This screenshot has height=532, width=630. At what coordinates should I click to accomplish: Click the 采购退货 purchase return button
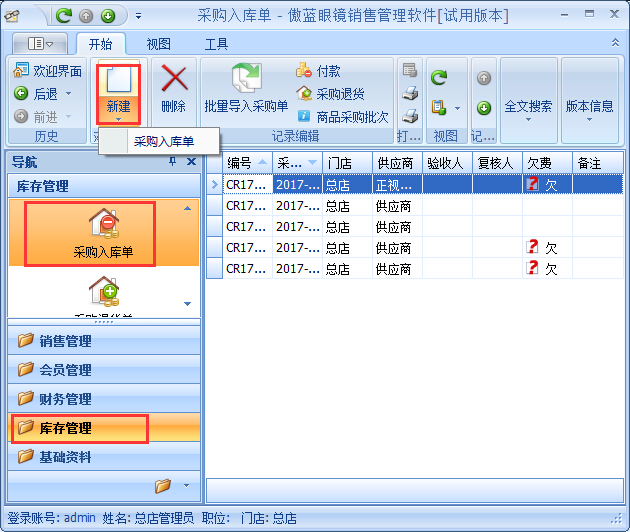pos(330,94)
